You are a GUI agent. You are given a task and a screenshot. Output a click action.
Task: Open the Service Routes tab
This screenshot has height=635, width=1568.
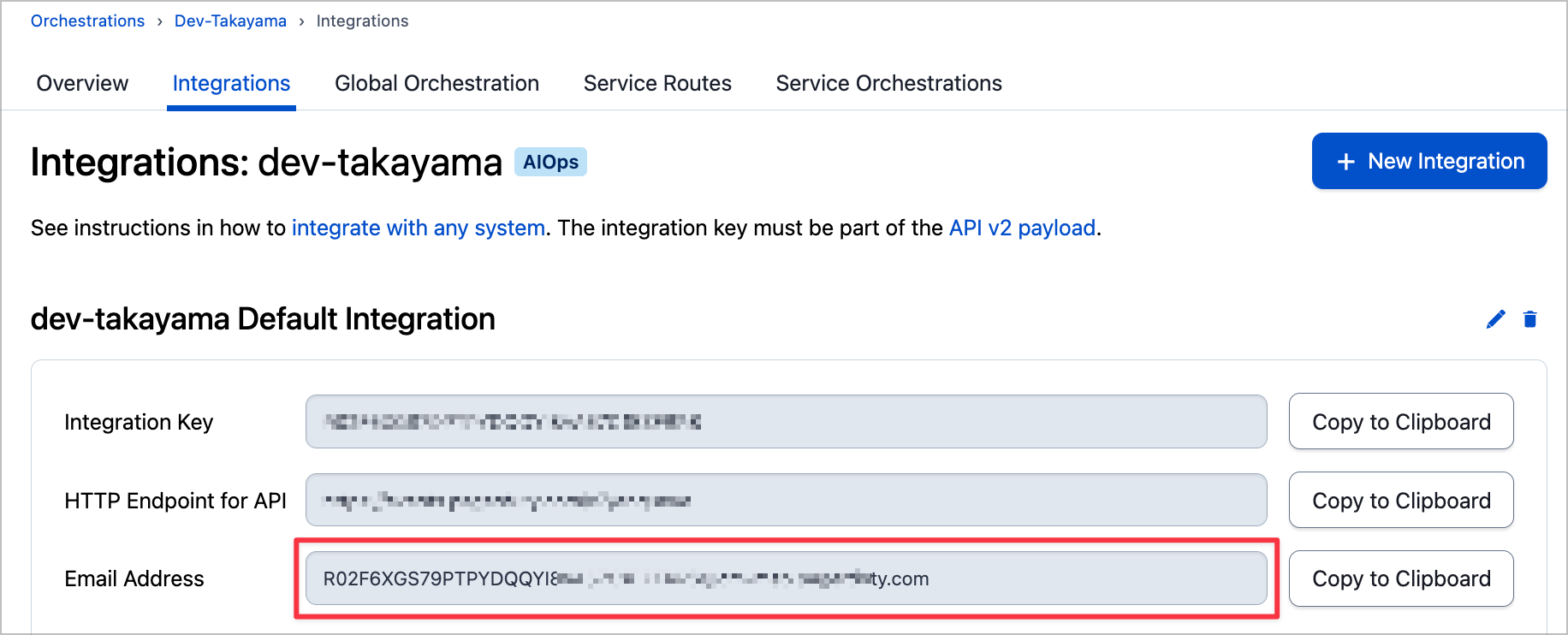(x=657, y=83)
